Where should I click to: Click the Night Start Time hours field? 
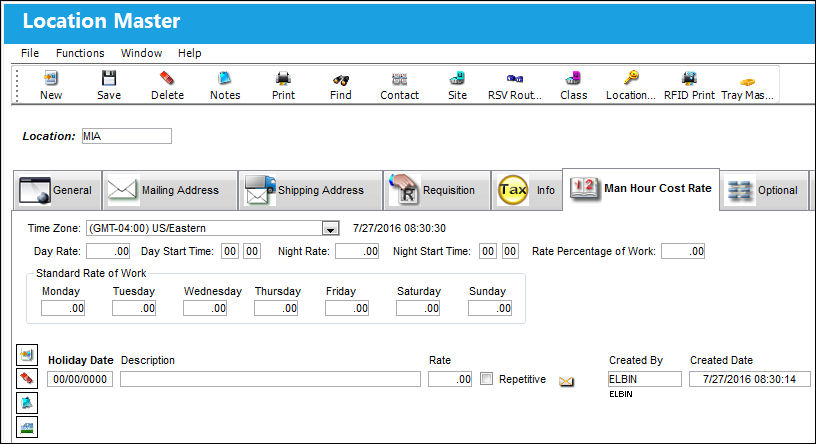coord(488,251)
